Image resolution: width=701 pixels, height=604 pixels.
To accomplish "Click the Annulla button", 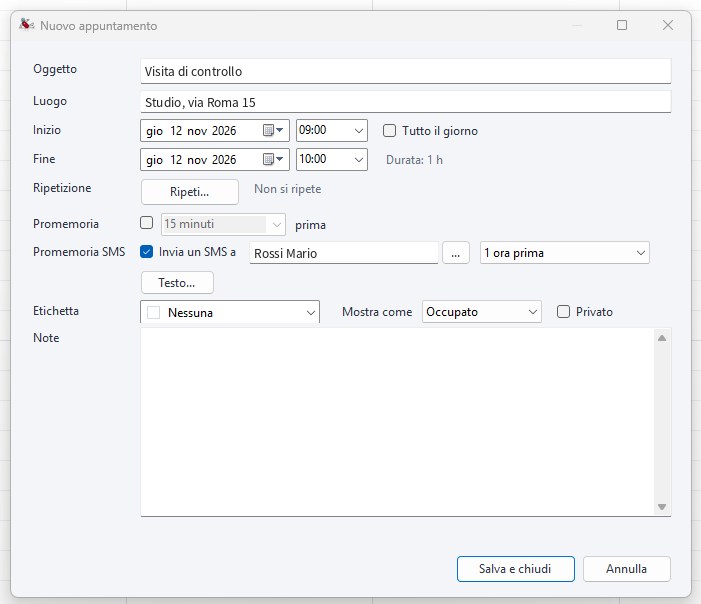I will [626, 569].
